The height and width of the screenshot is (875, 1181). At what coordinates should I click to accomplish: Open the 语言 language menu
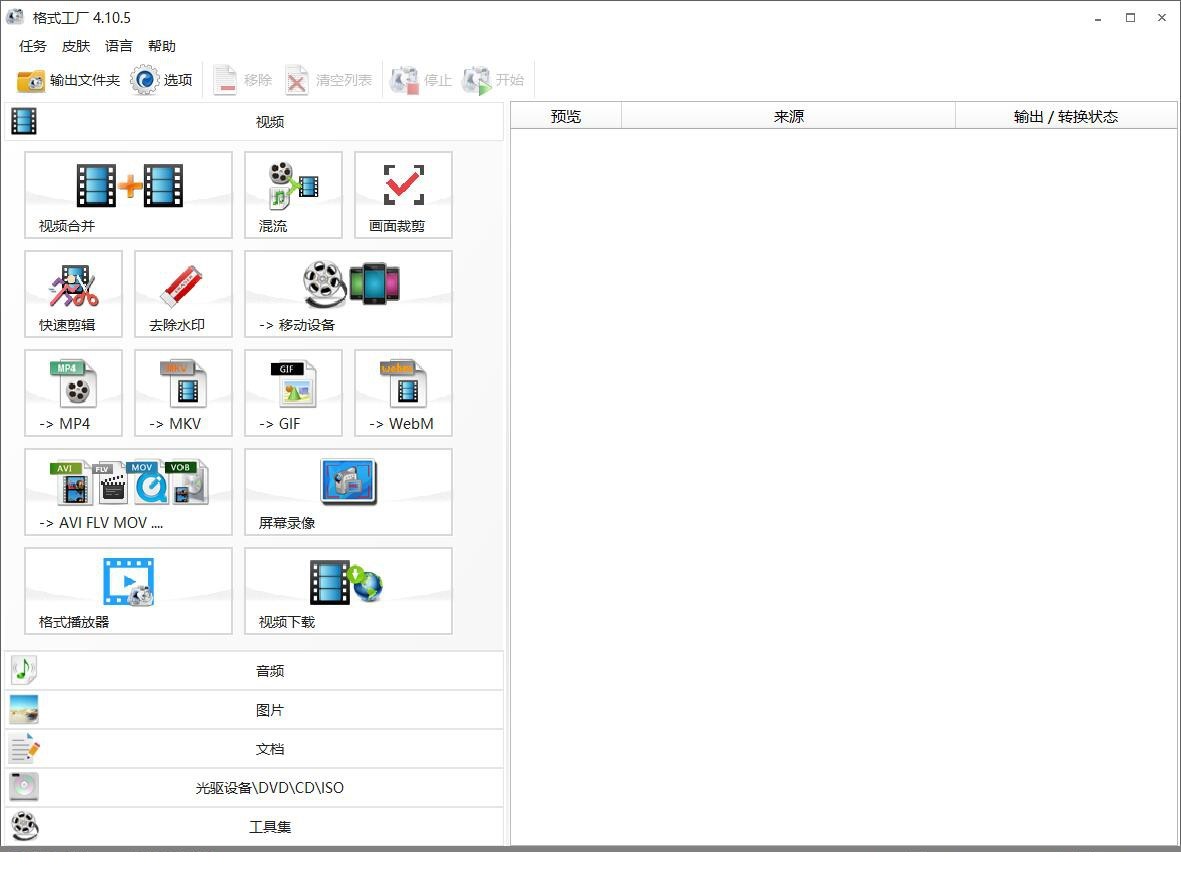tap(118, 46)
